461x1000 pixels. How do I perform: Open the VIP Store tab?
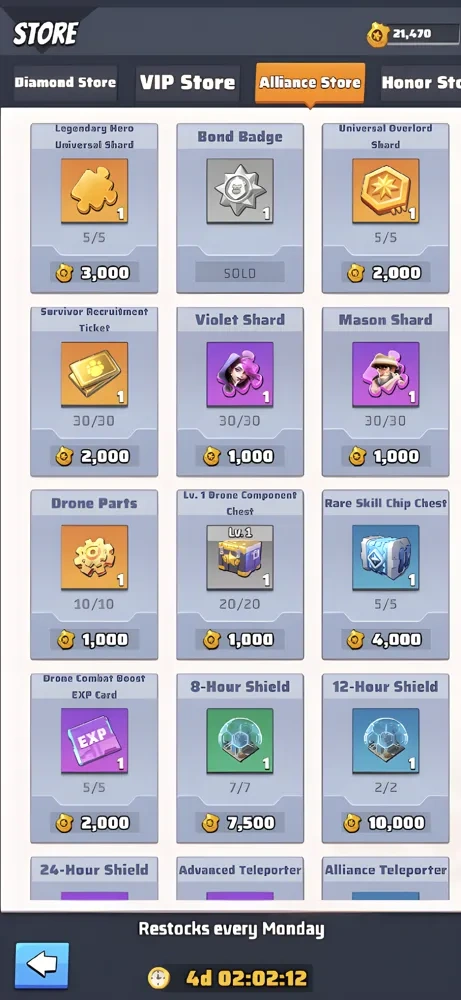point(187,83)
